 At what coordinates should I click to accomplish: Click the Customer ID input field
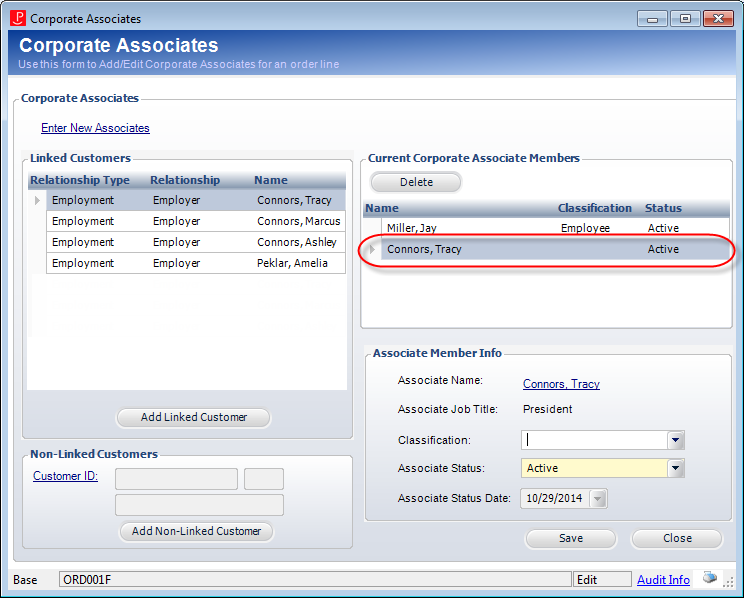tap(176, 479)
